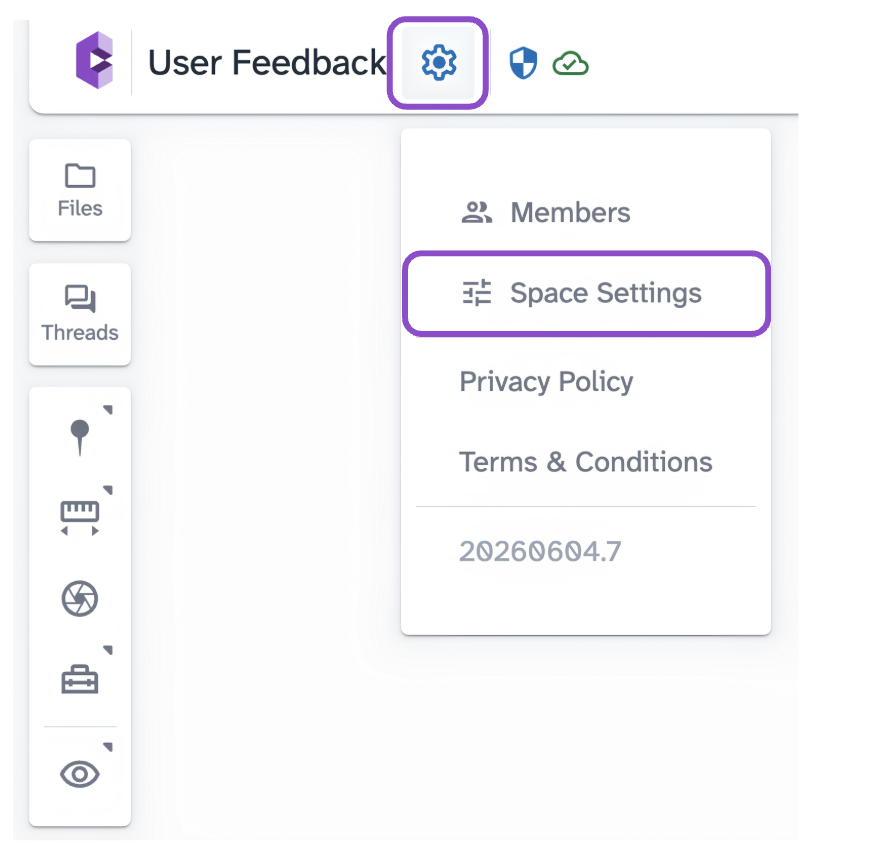Select the pin marker tool

(x=80, y=437)
